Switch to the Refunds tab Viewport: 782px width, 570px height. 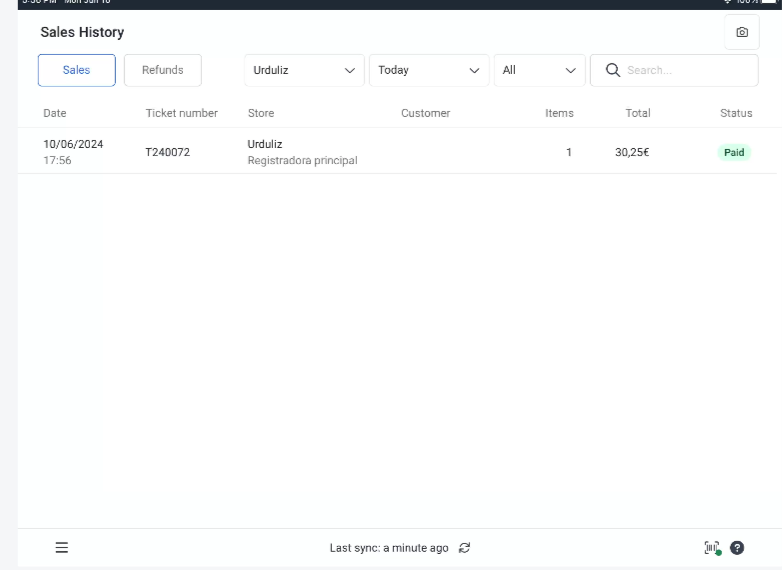click(163, 70)
